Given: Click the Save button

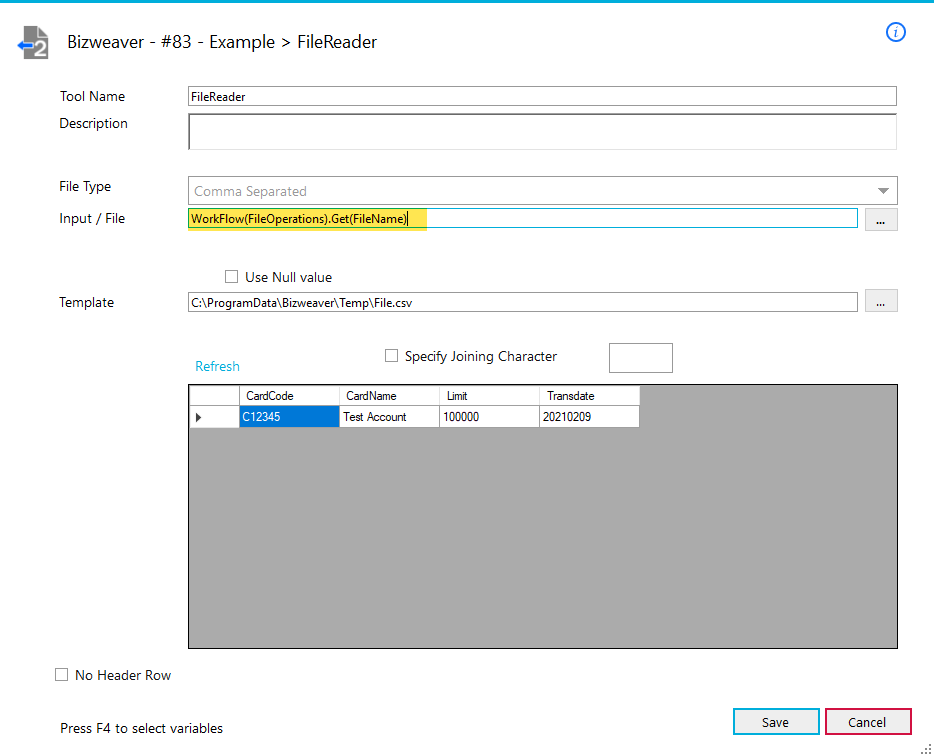Looking at the screenshot, I should 776,722.
